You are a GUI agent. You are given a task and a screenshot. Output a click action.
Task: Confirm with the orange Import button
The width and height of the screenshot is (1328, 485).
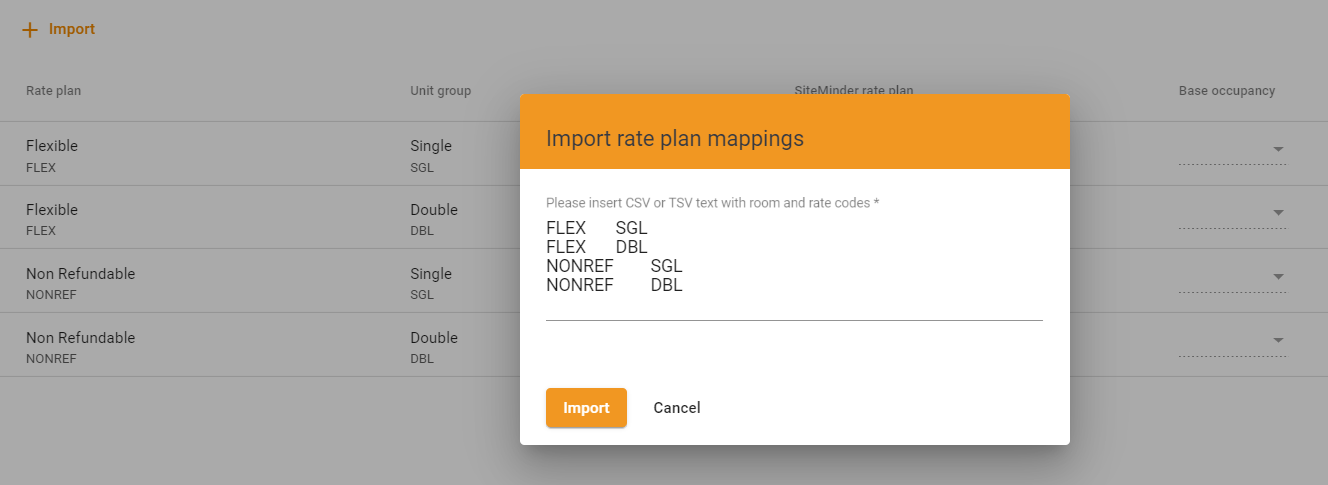(x=586, y=408)
